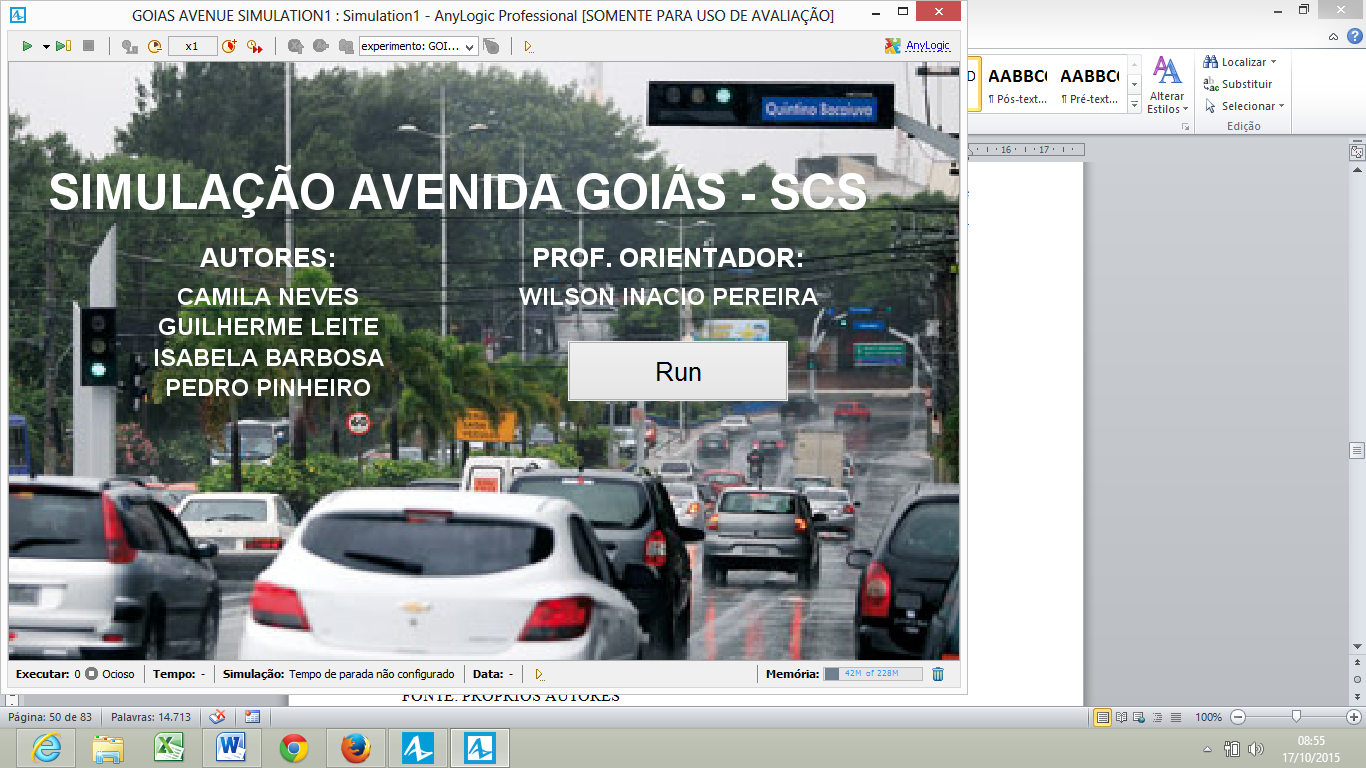The image size is (1366, 768).
Task: Select the Pré-texto style in Word gallery
Action: (1089, 84)
